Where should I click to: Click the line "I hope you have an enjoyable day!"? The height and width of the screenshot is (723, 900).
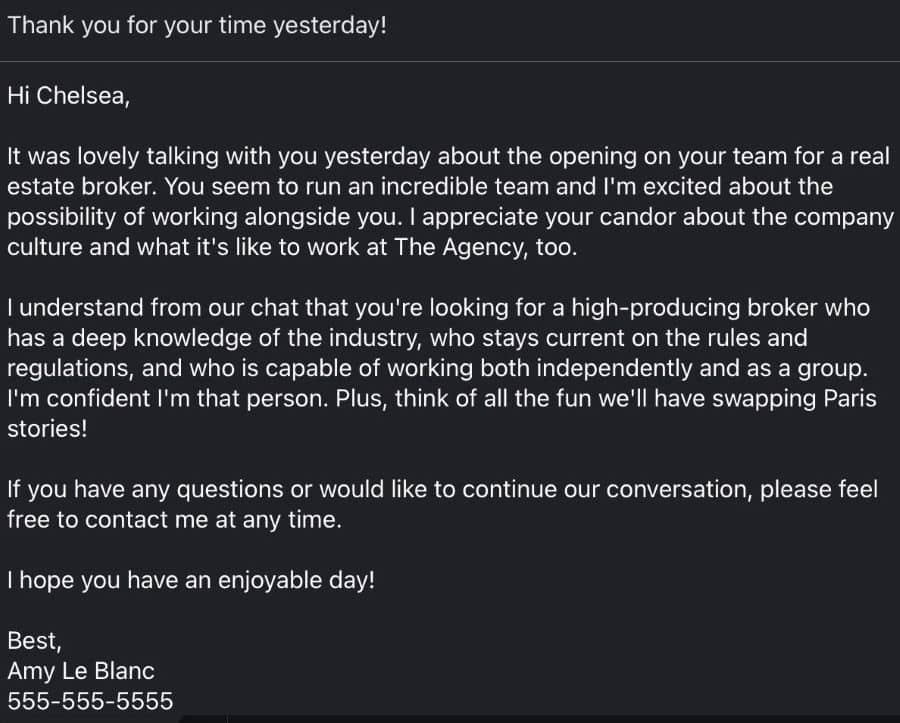pyautogui.click(x=190, y=580)
